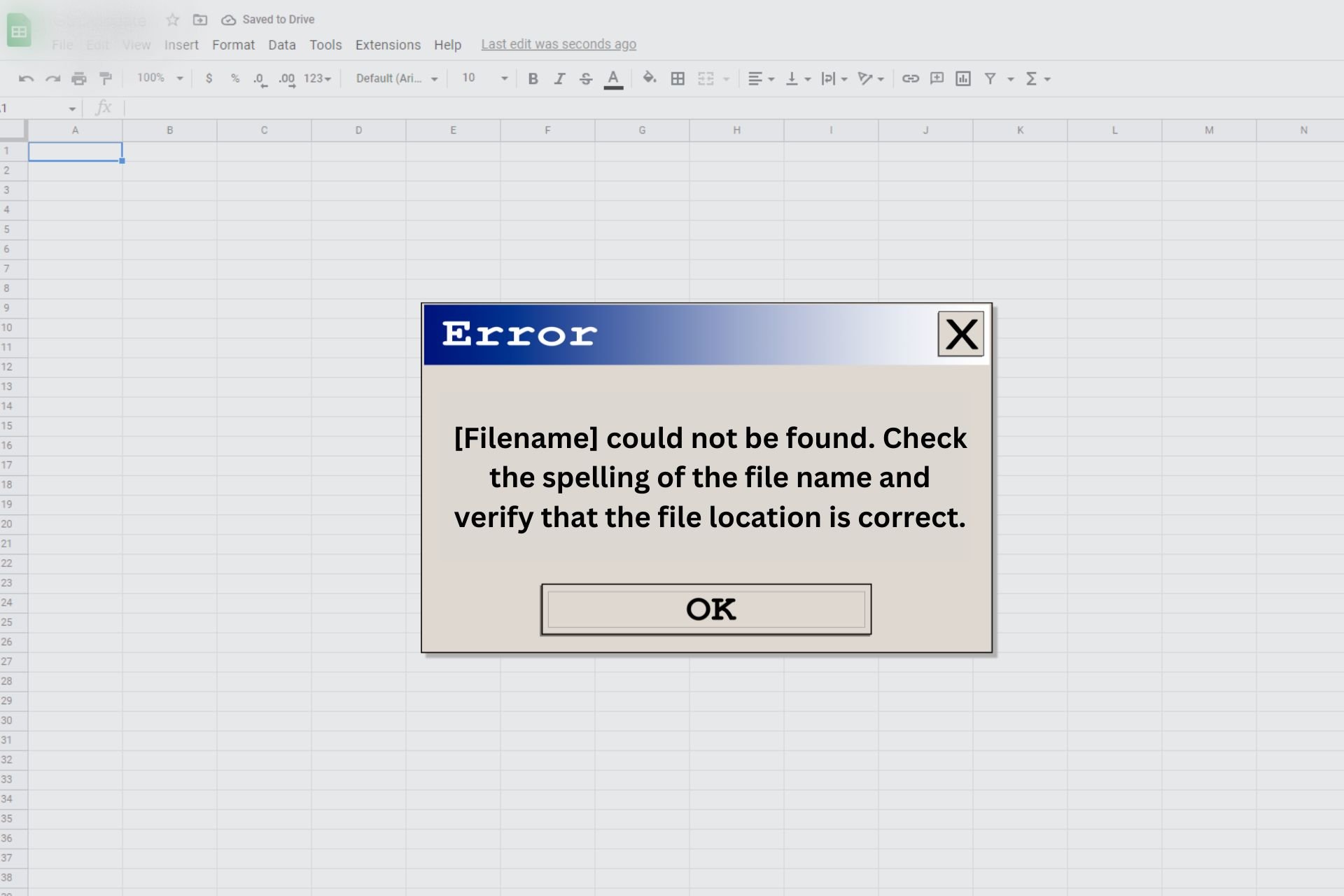This screenshot has width=1344, height=896.
Task: Open the Tools menu
Action: tap(325, 45)
